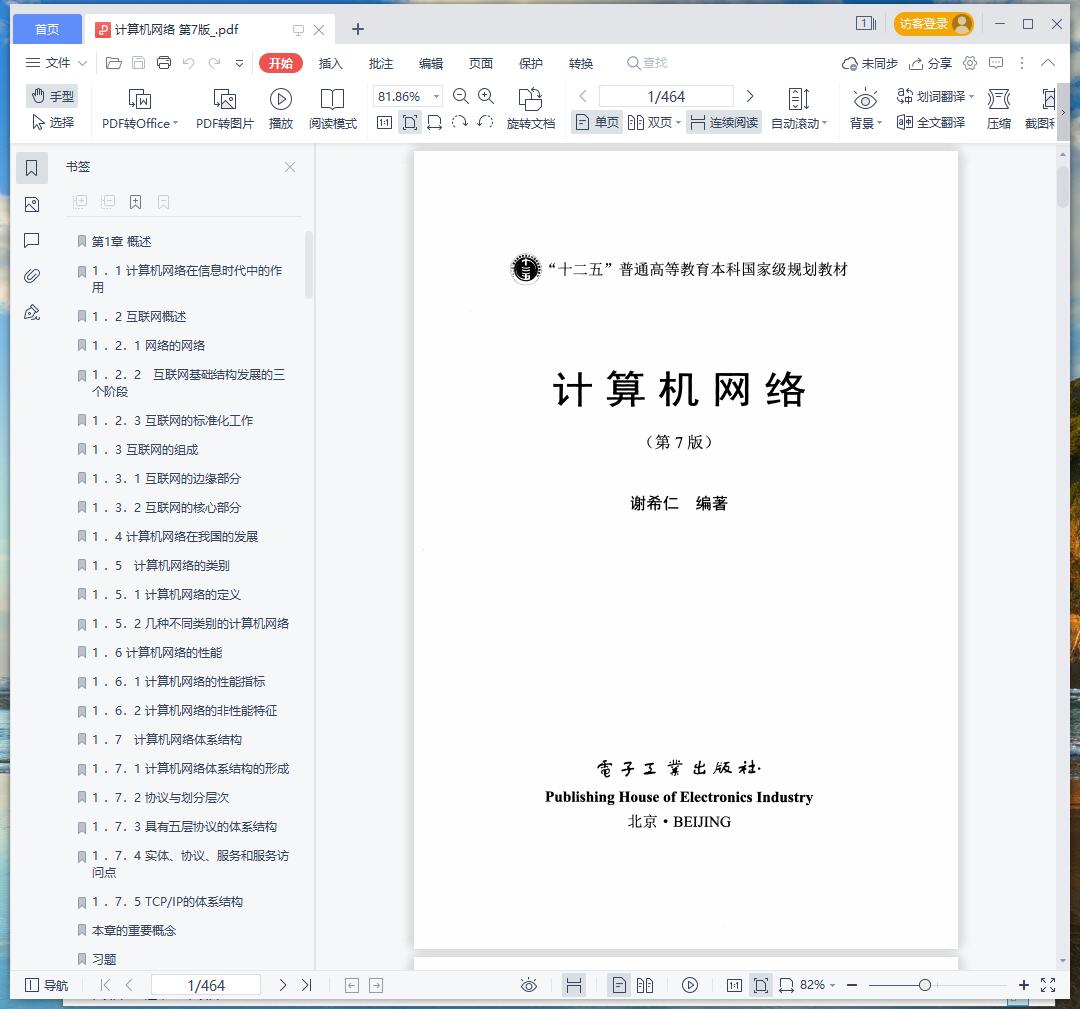
Task: Toggle double-page layout icon in the status bar
Action: pos(645,986)
